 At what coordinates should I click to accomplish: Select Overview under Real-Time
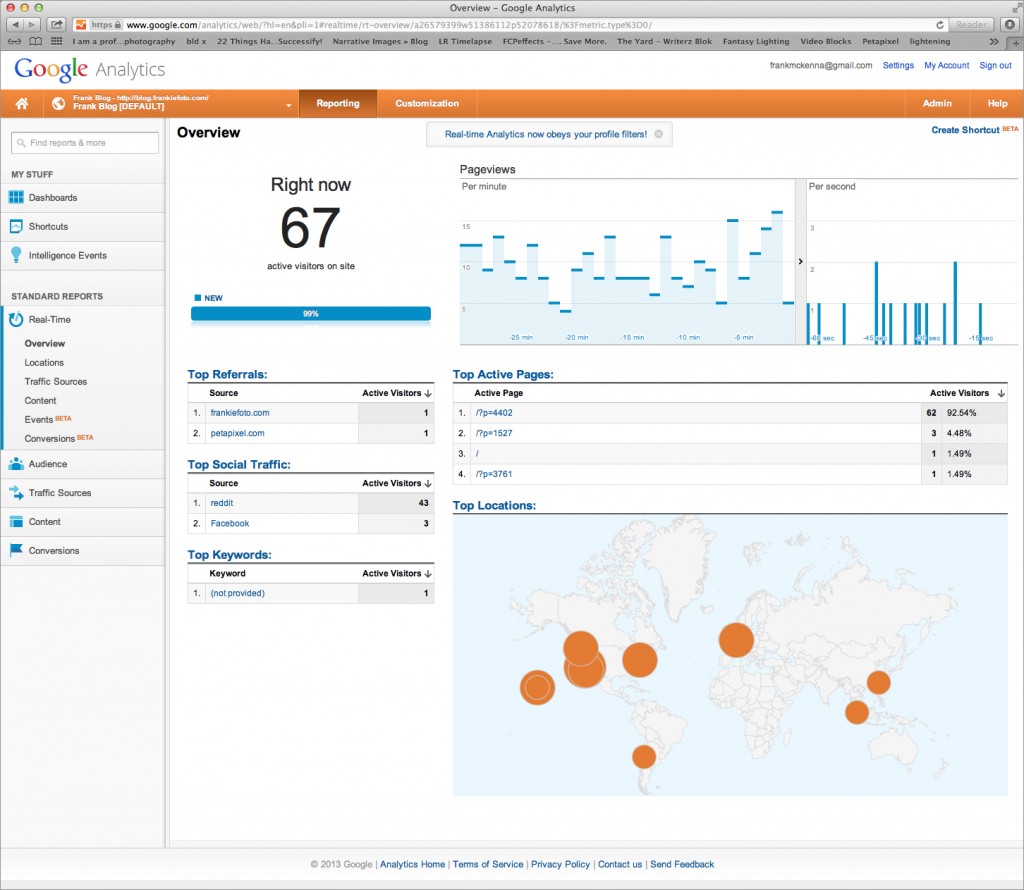pos(44,343)
